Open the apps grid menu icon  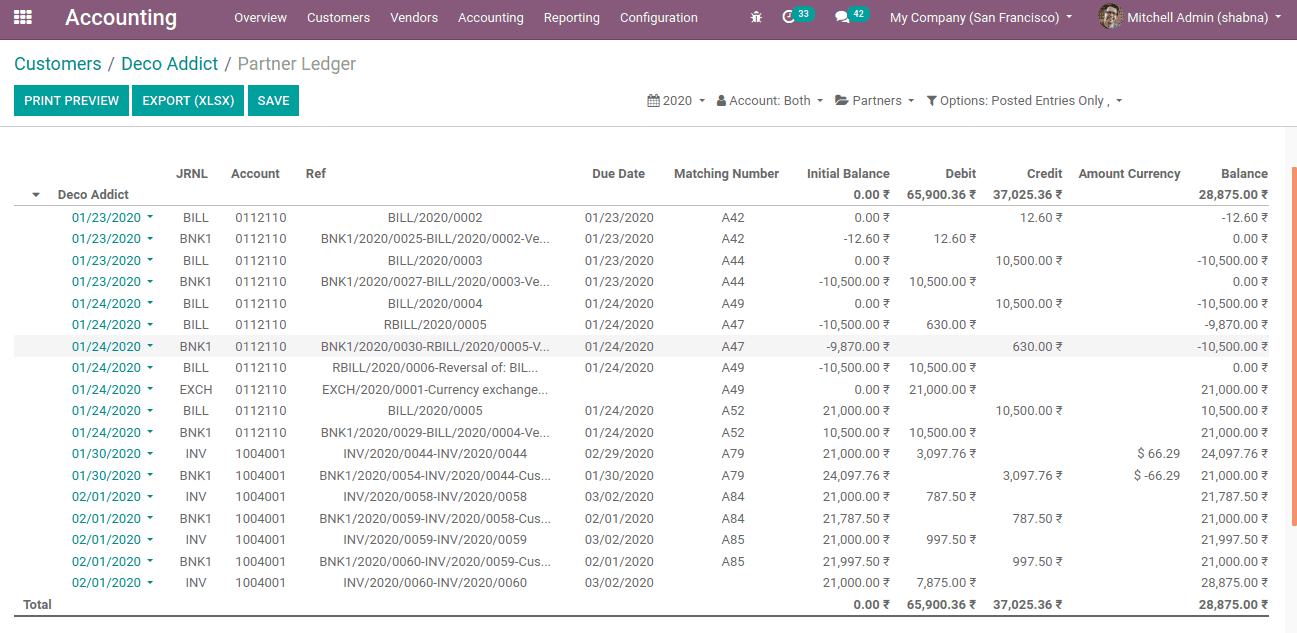click(x=23, y=17)
